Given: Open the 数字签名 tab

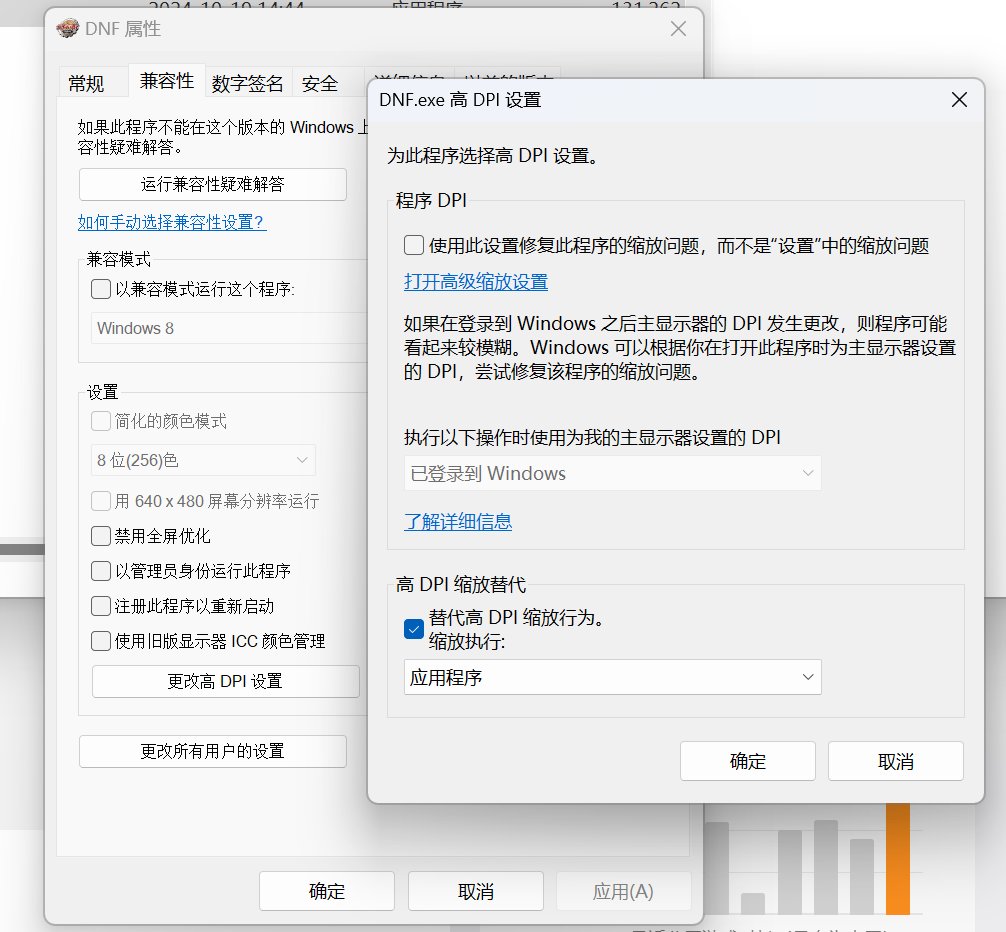Looking at the screenshot, I should [x=248, y=83].
